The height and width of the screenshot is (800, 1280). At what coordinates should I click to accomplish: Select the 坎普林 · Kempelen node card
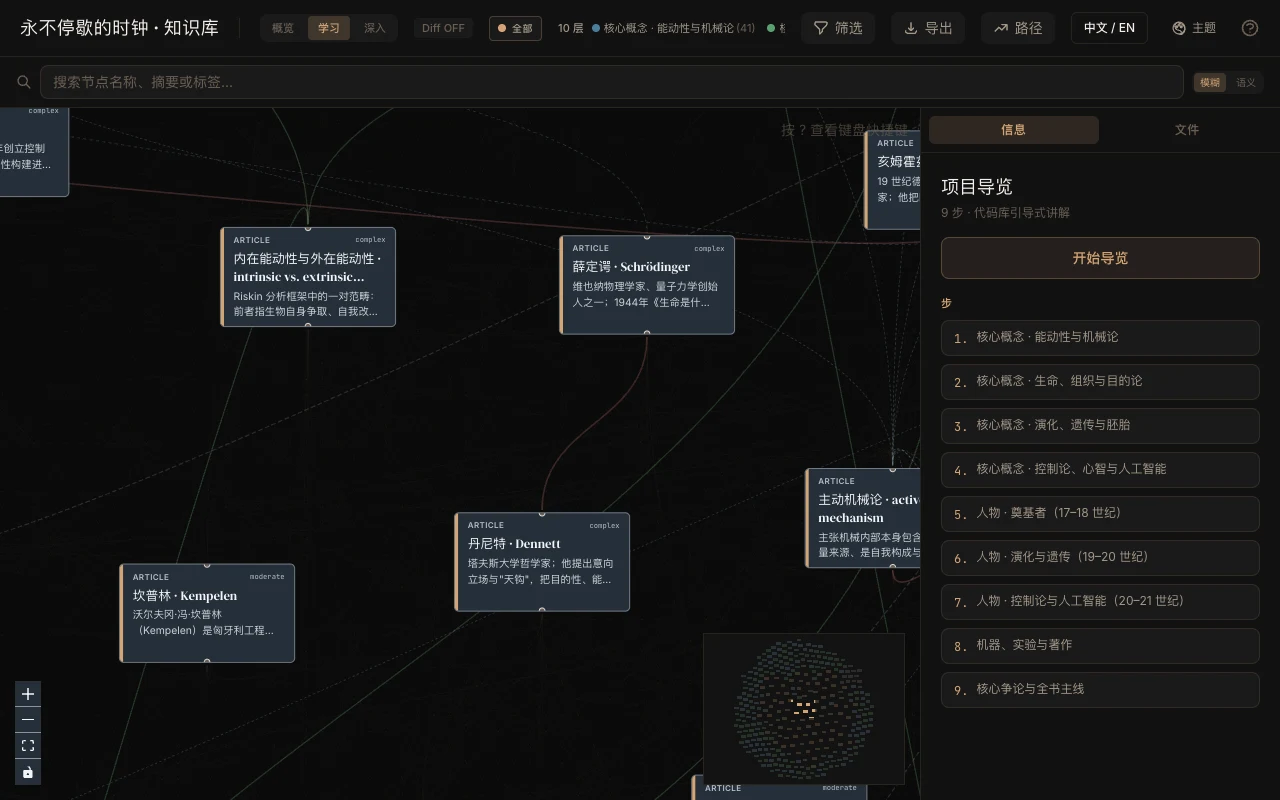[207, 613]
